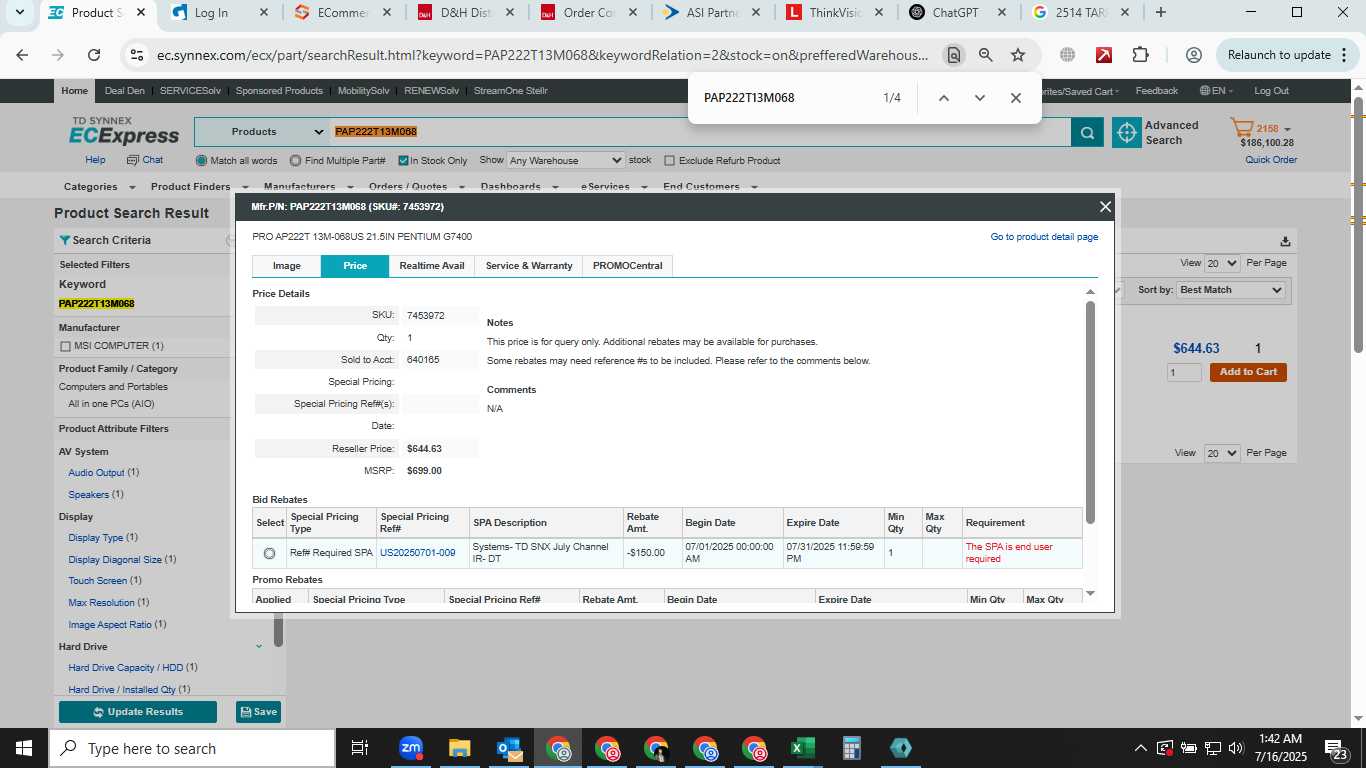
Task: Open Excel from taskbar
Action: tap(802, 748)
